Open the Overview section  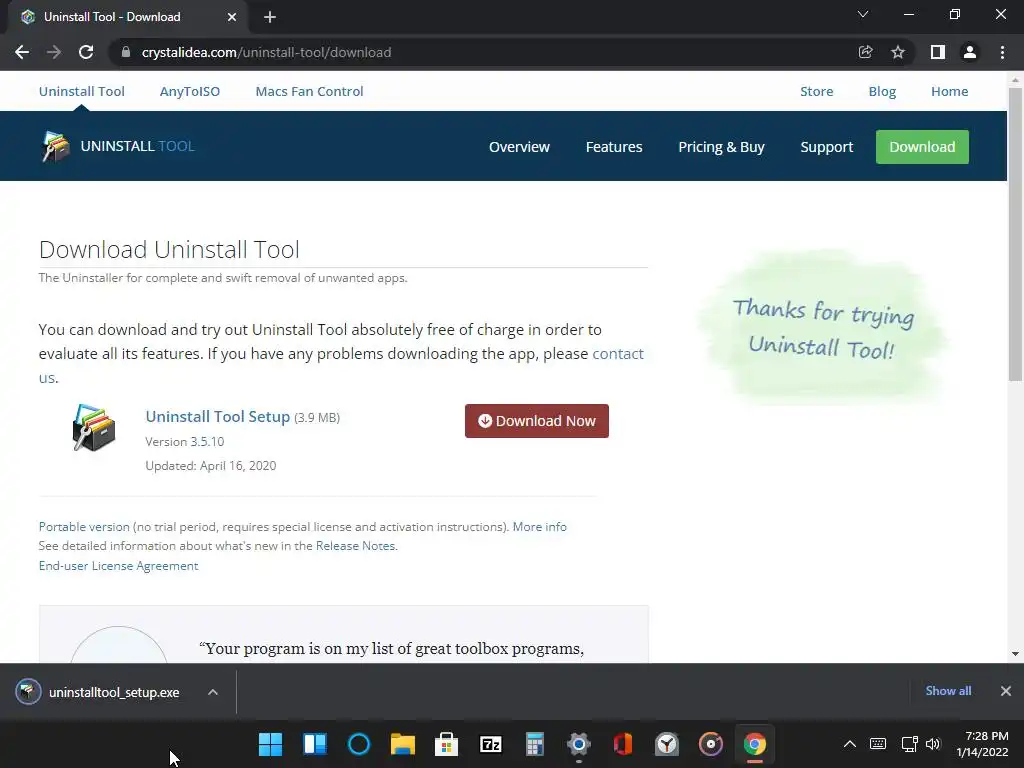(520, 147)
